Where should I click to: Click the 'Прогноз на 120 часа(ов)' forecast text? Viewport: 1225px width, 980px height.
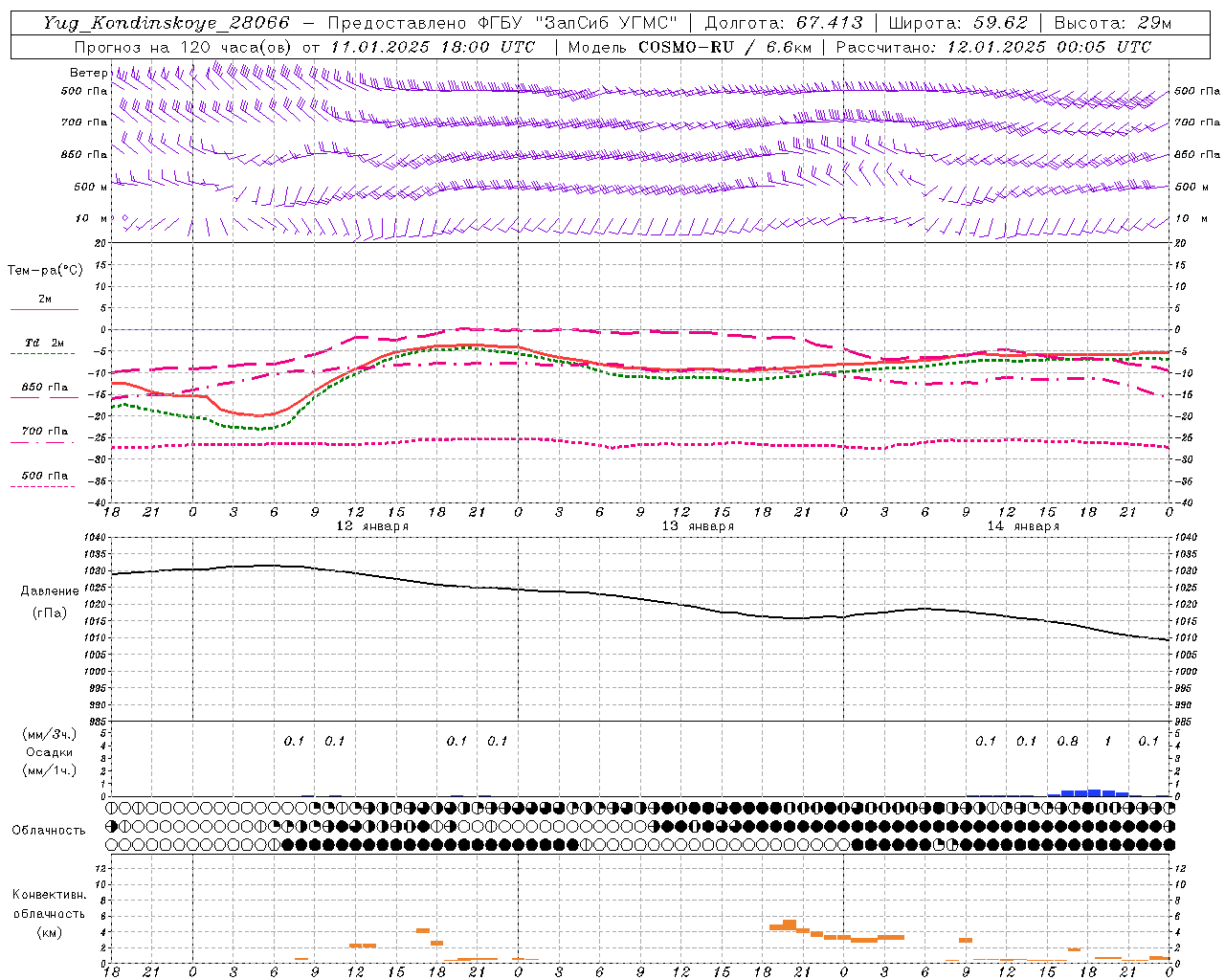tap(184, 47)
